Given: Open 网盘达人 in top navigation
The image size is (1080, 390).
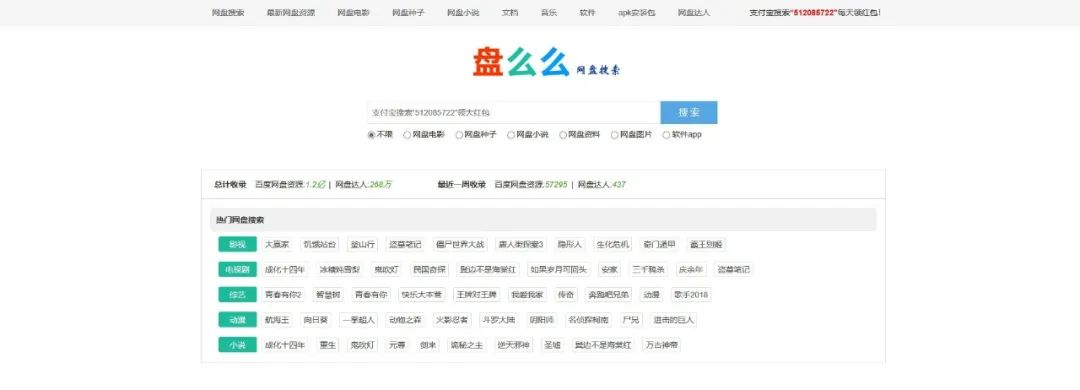Looking at the screenshot, I should coord(694,12).
